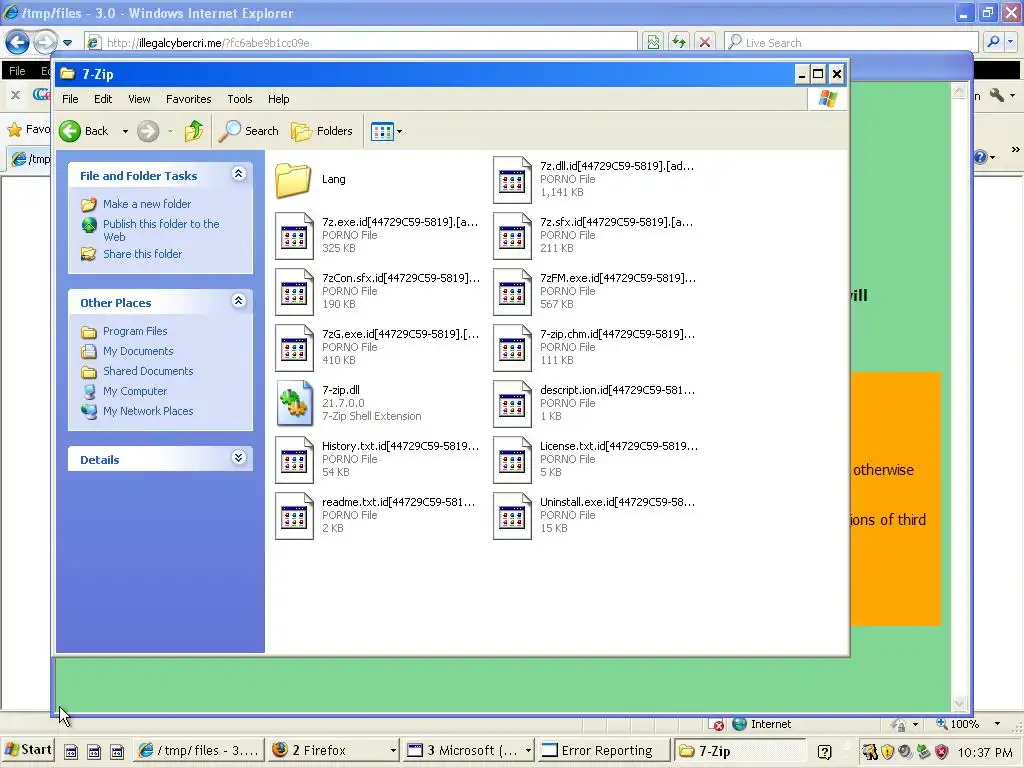Click the Internet Explorer back button
1024x768 pixels.
[x=18, y=42]
